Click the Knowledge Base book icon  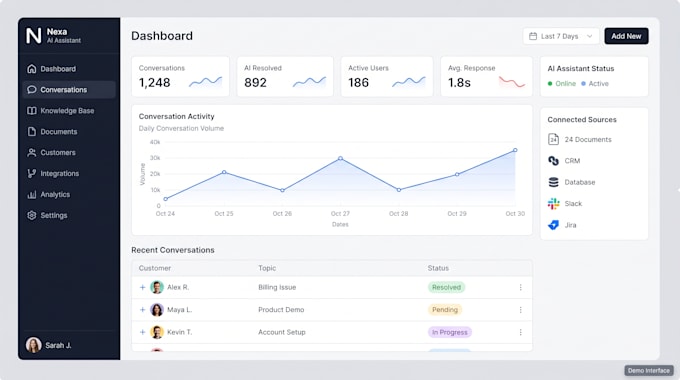pyautogui.click(x=32, y=111)
